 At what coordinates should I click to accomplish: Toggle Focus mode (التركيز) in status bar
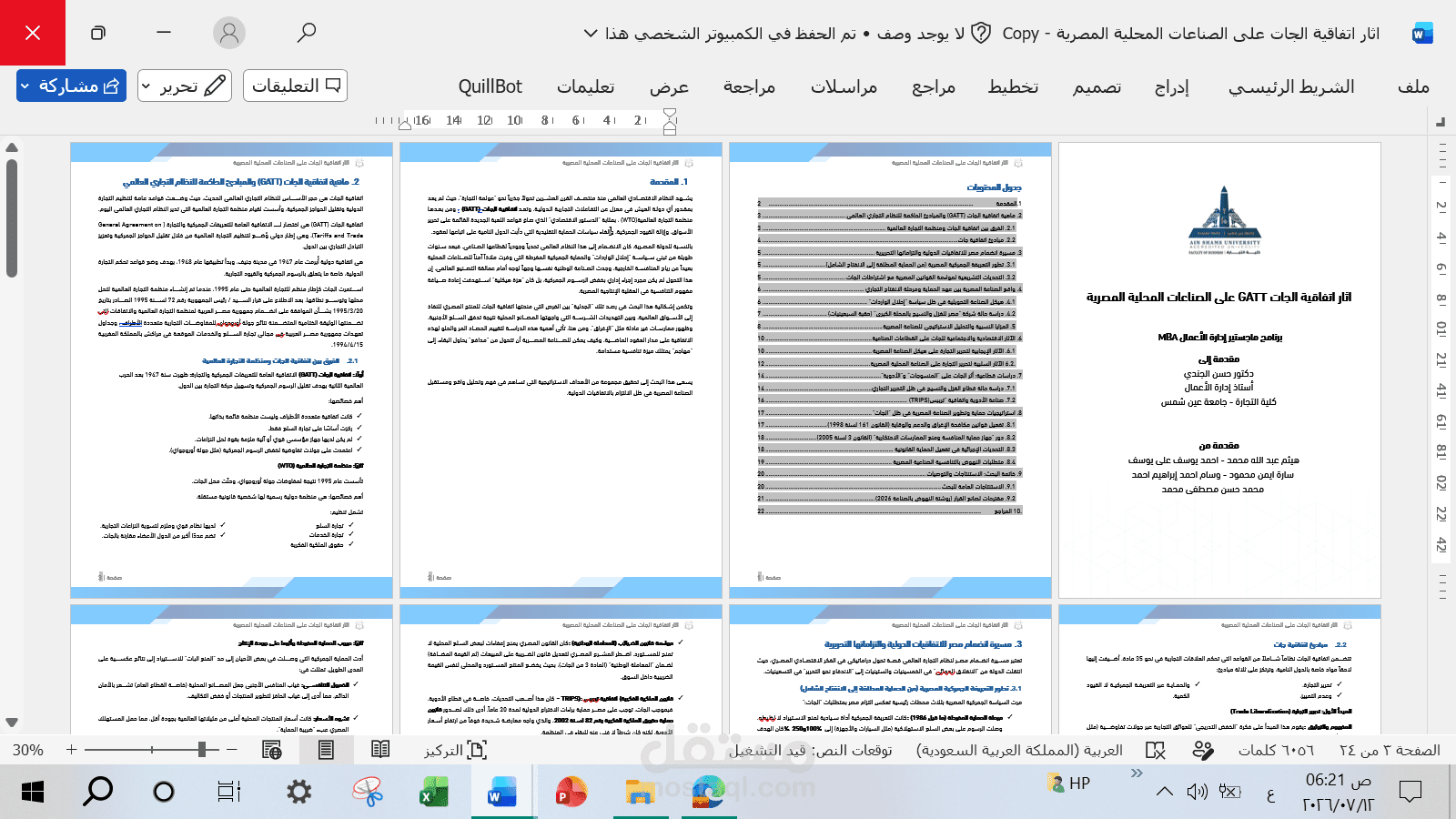click(x=455, y=750)
